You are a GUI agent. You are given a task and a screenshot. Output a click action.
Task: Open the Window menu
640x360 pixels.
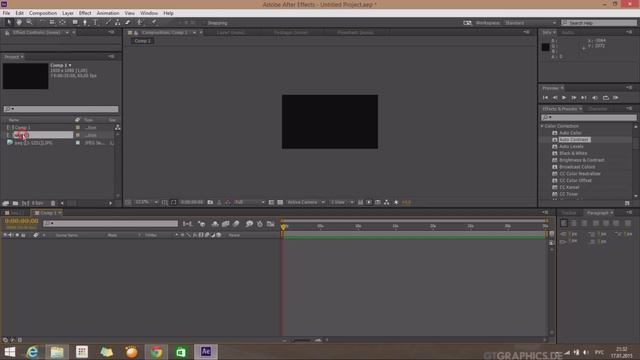pyautogui.click(x=149, y=13)
